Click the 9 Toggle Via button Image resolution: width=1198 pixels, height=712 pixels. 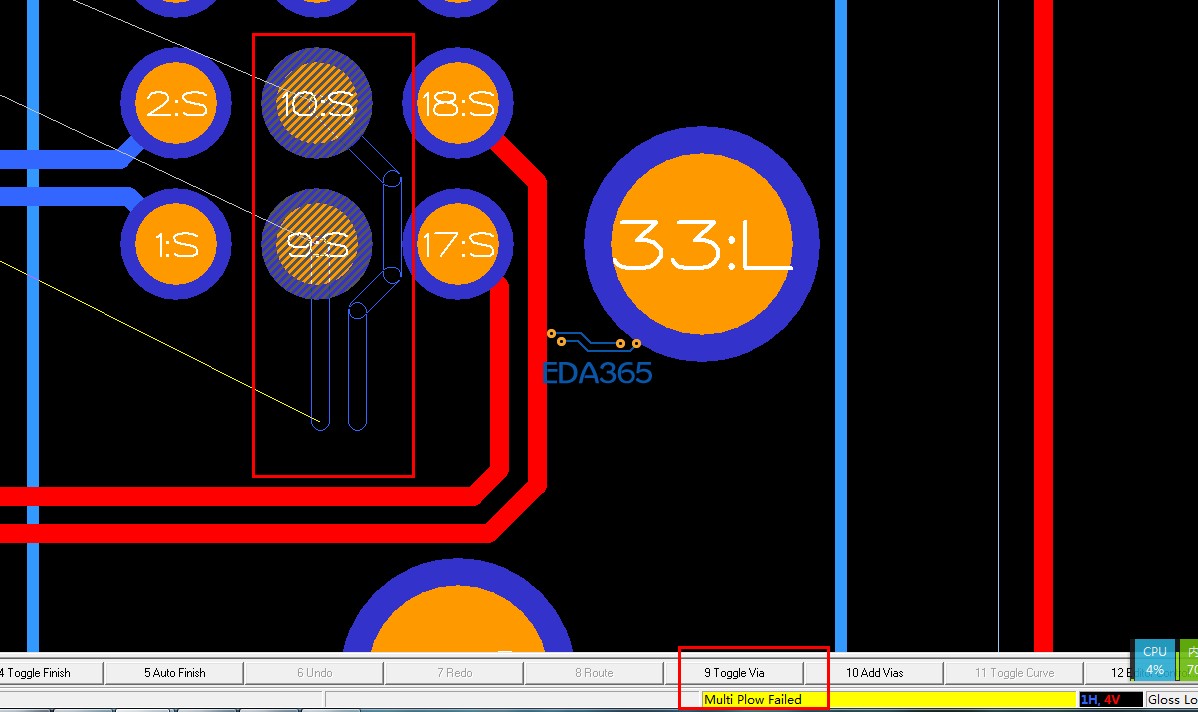734,673
